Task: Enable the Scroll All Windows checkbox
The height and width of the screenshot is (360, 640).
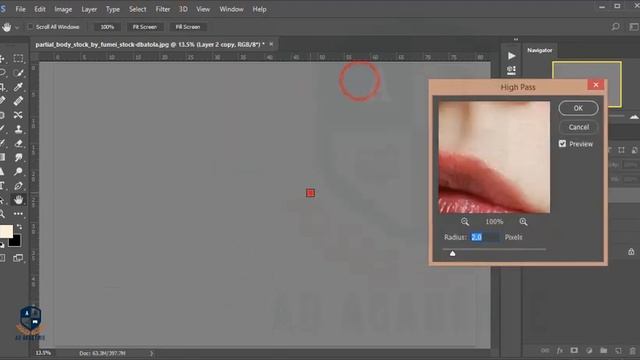Action: coord(30,27)
